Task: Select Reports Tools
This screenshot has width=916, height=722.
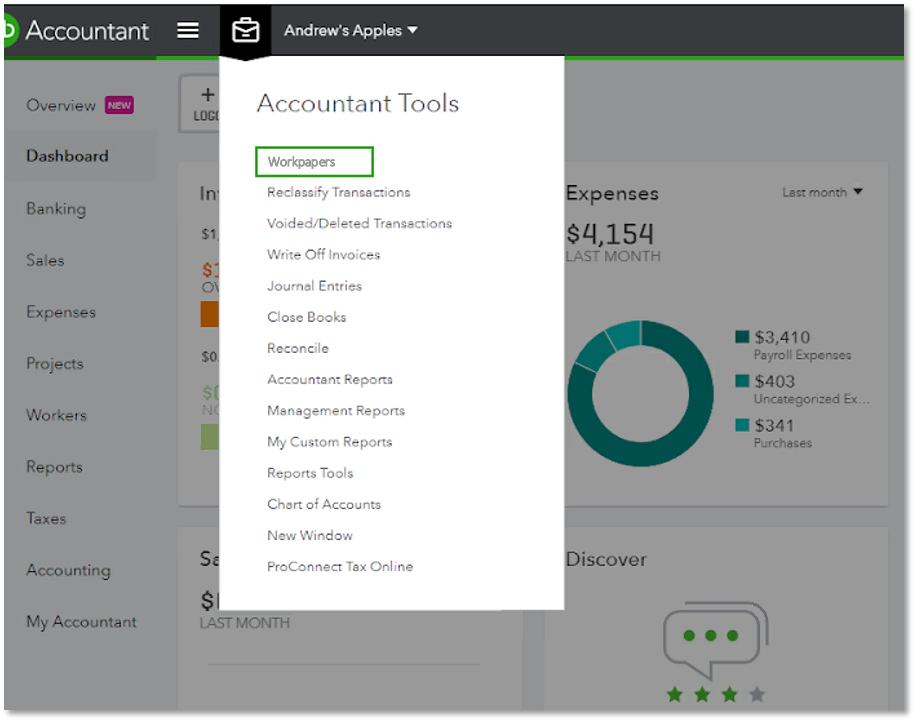Action: click(310, 473)
